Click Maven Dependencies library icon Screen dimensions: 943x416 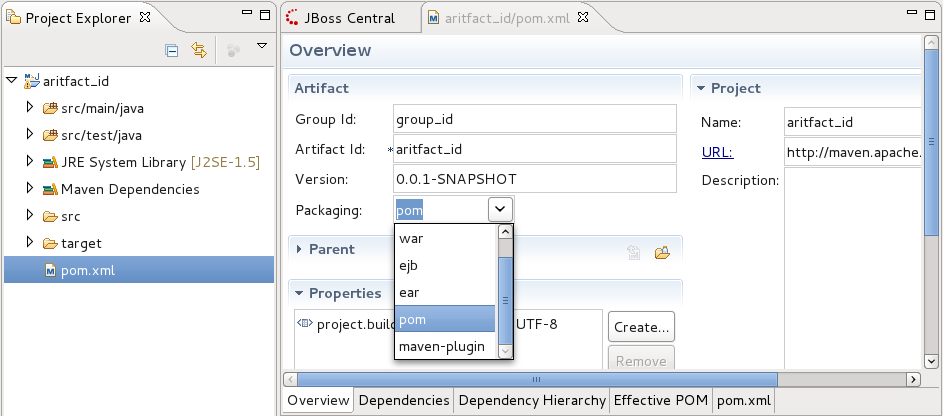(x=50, y=189)
